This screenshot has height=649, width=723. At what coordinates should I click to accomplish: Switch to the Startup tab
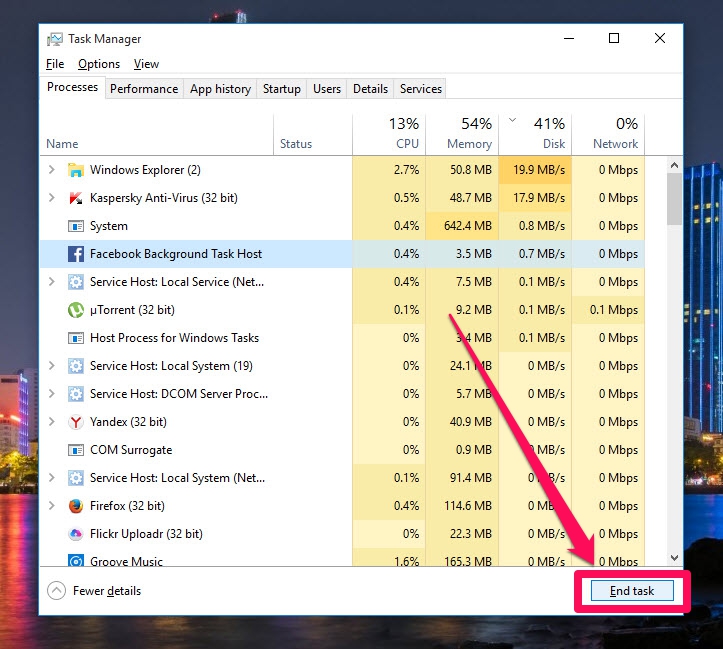[x=282, y=88]
